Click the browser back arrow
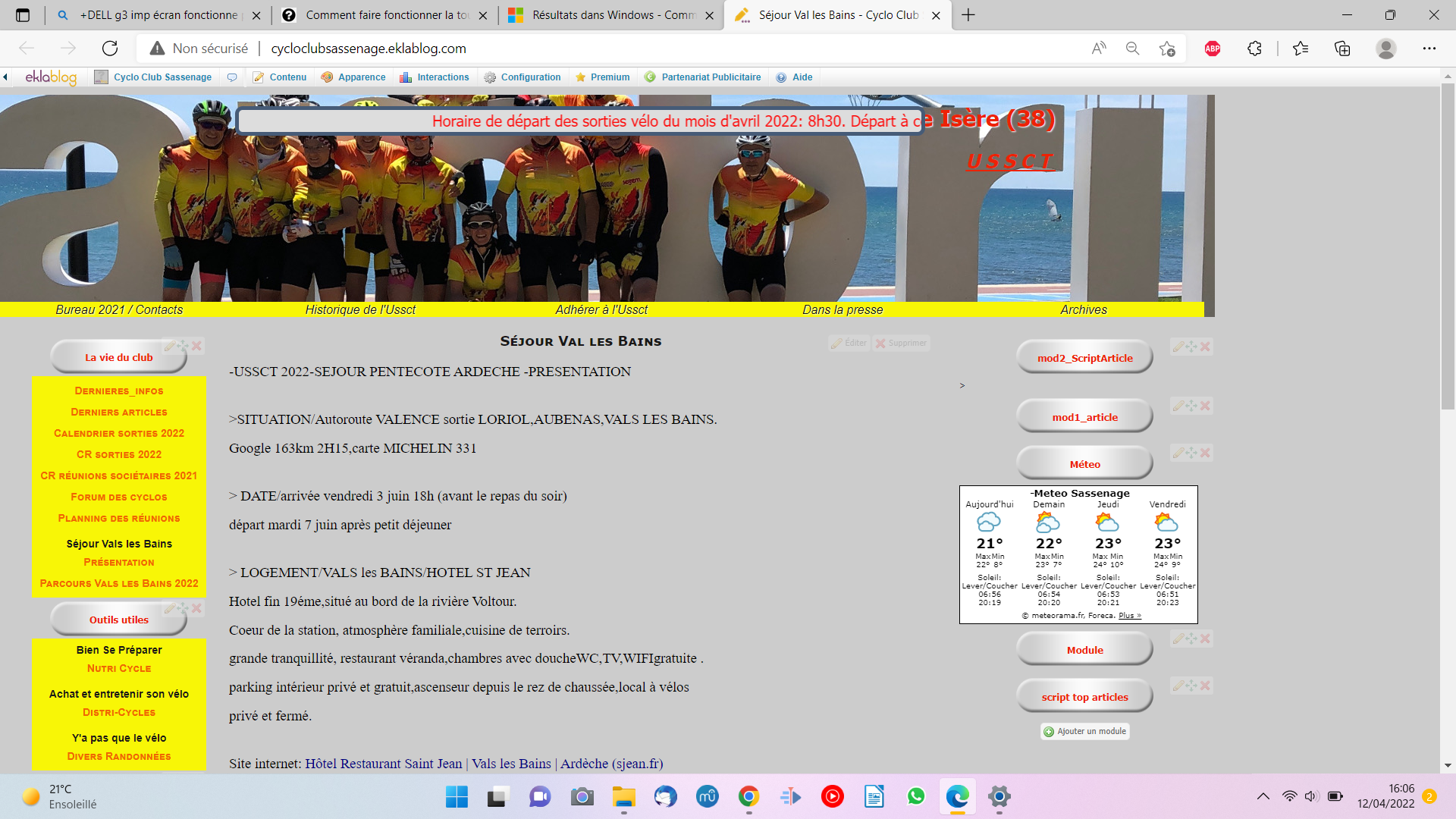Image resolution: width=1456 pixels, height=819 pixels. coord(27,49)
